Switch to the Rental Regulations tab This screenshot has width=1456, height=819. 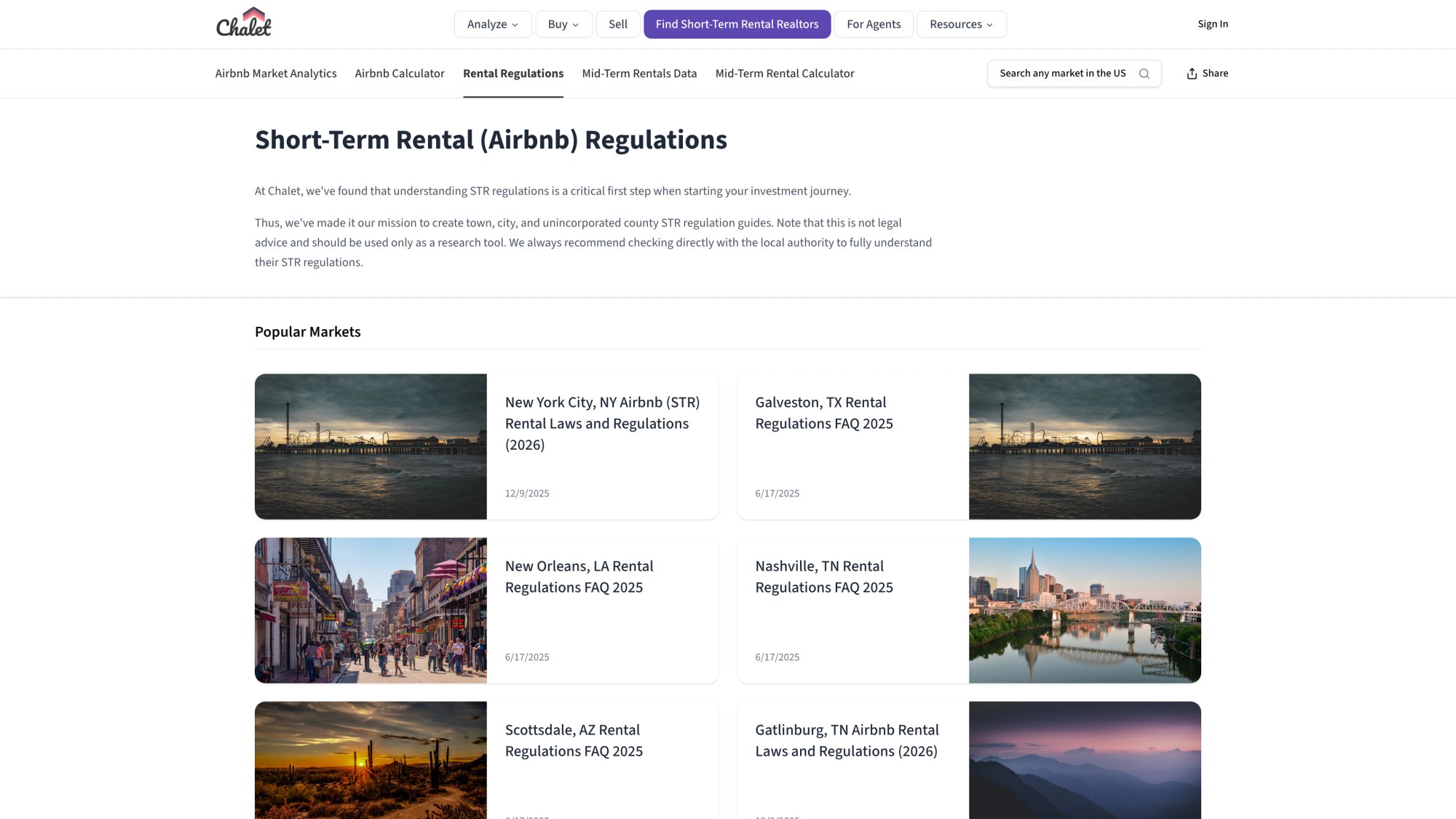pos(513,74)
